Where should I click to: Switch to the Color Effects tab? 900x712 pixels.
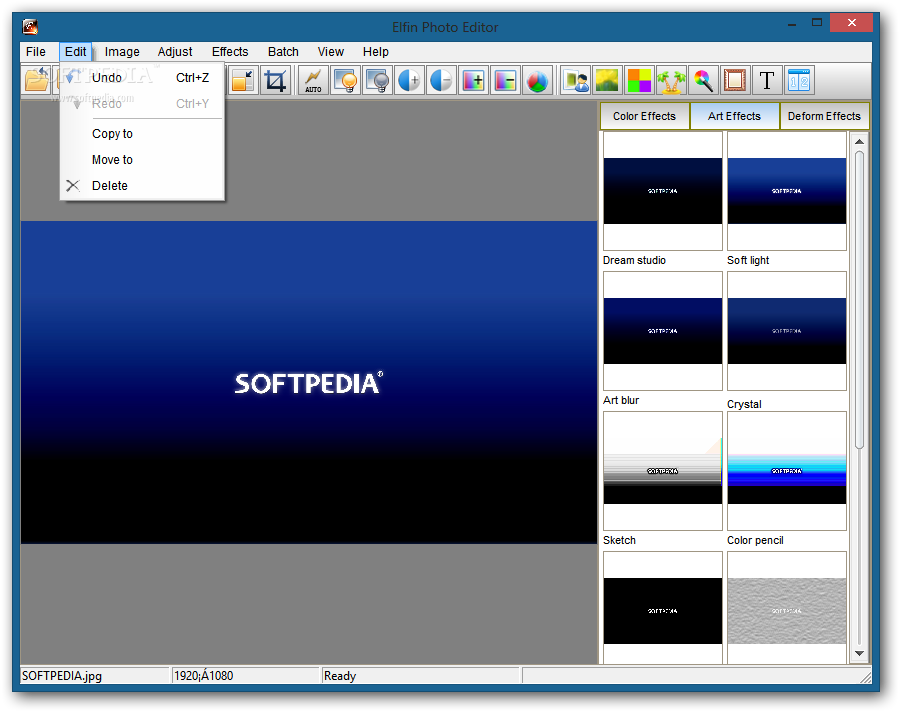pos(645,116)
